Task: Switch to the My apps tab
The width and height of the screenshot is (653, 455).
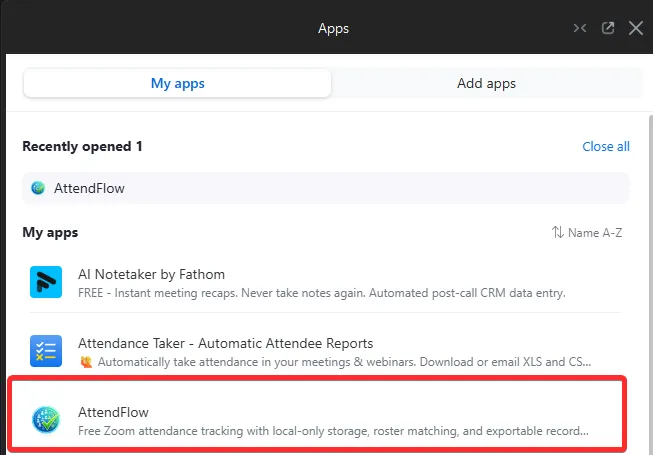Action: pyautogui.click(x=177, y=83)
